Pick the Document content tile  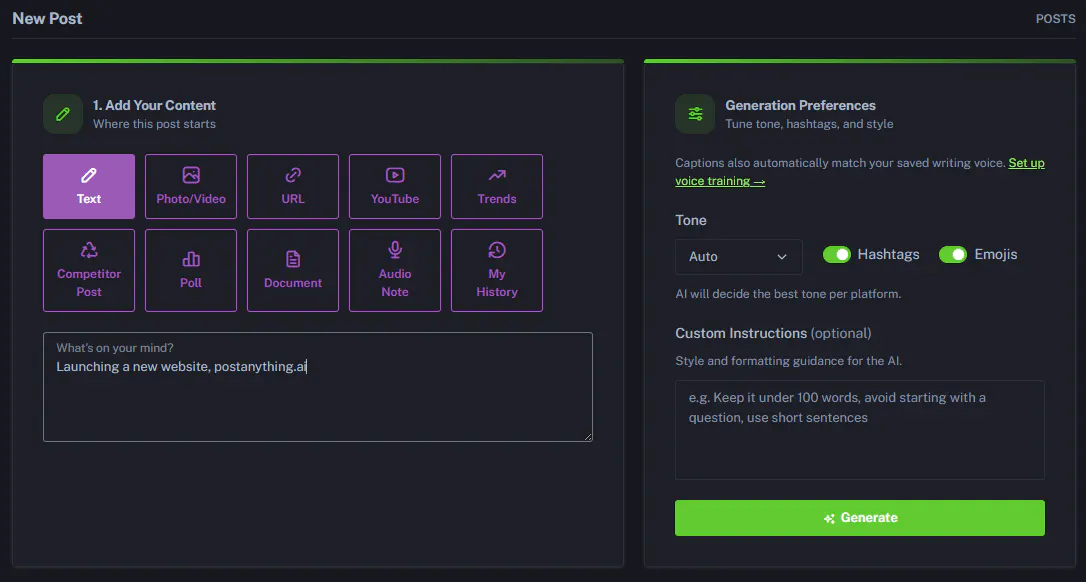click(x=293, y=270)
